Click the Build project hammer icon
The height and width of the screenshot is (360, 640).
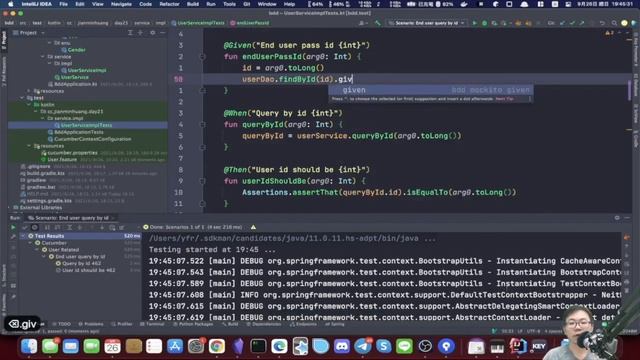378,23
